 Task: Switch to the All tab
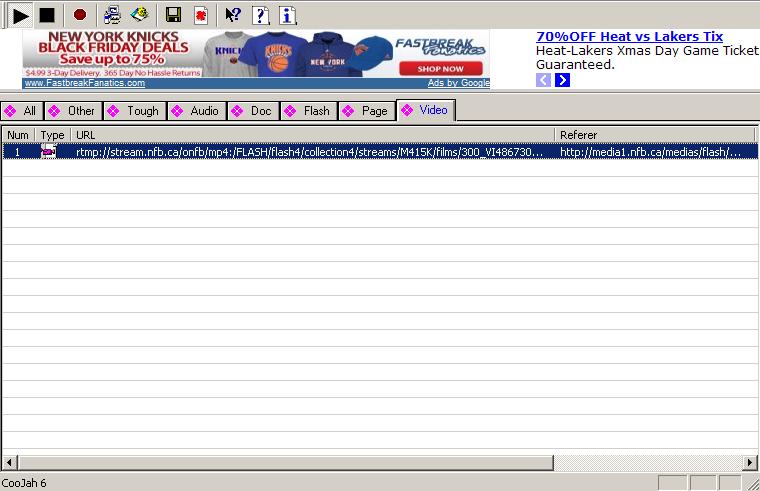(x=22, y=111)
